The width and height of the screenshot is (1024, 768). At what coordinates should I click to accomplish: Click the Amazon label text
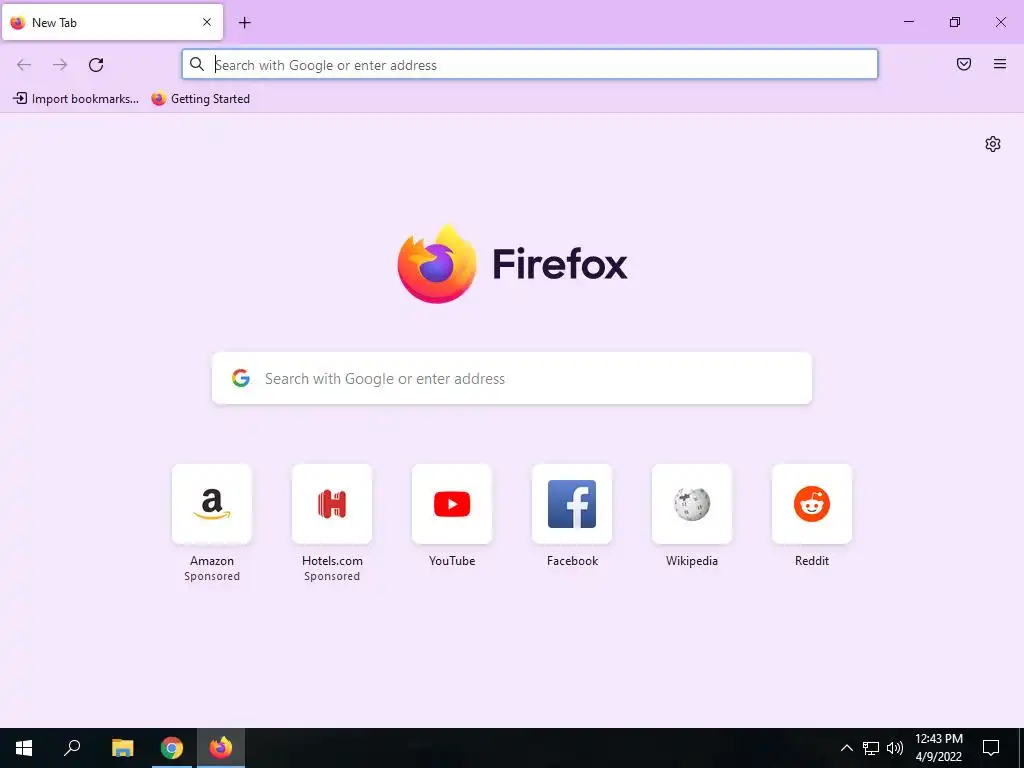coord(212,561)
